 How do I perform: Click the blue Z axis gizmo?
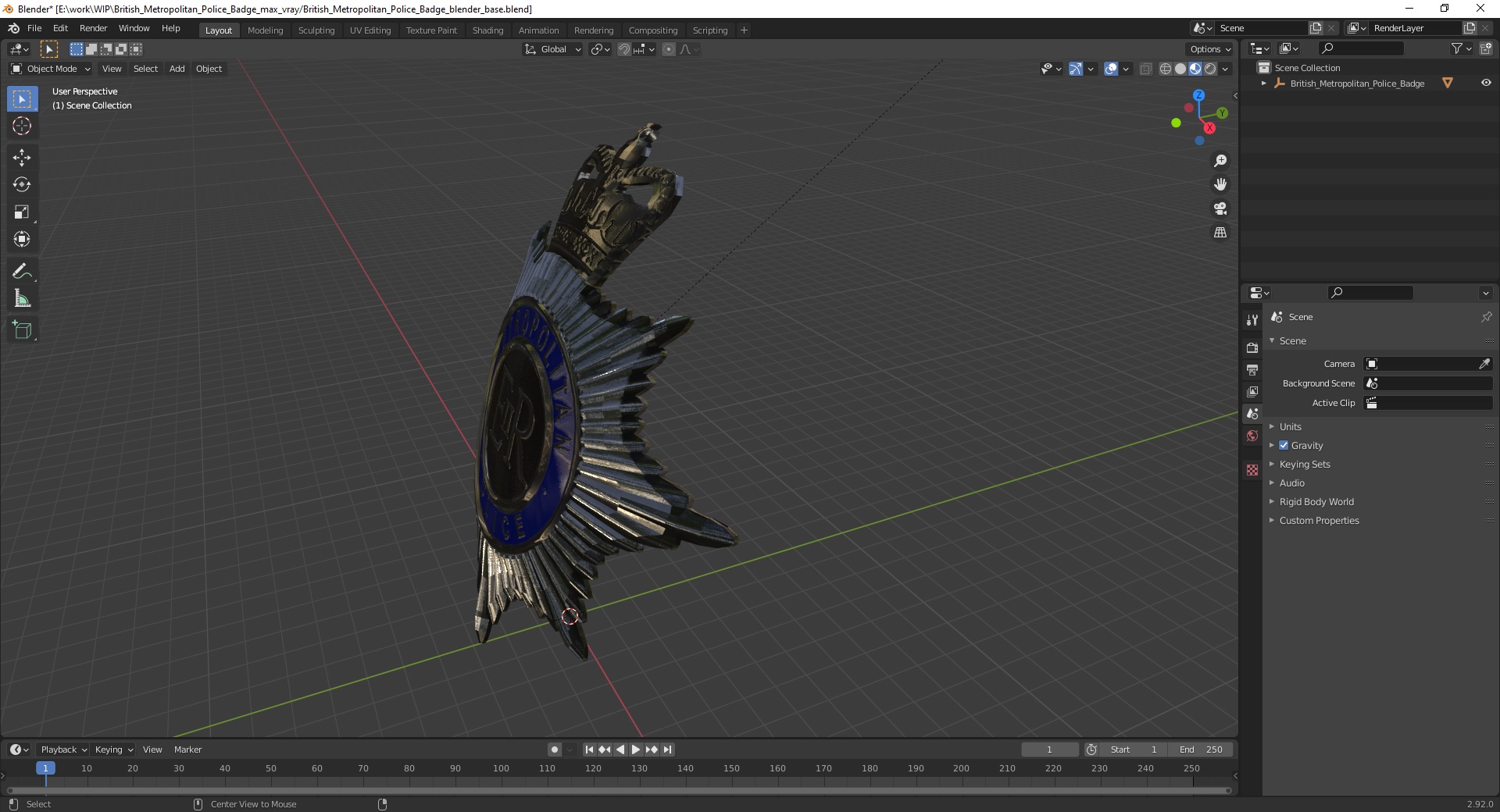point(1198,94)
